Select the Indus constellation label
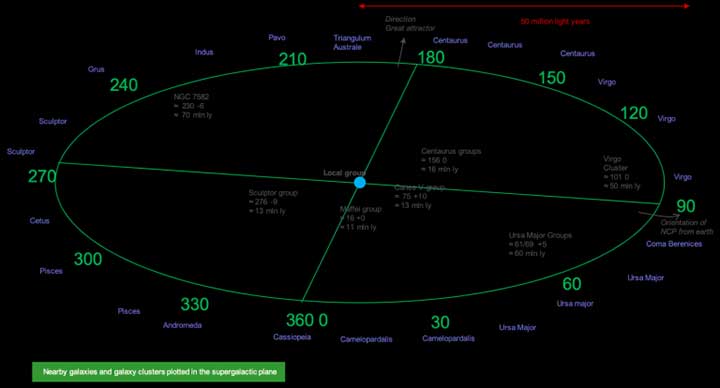The height and width of the screenshot is (388, 720). (x=204, y=52)
